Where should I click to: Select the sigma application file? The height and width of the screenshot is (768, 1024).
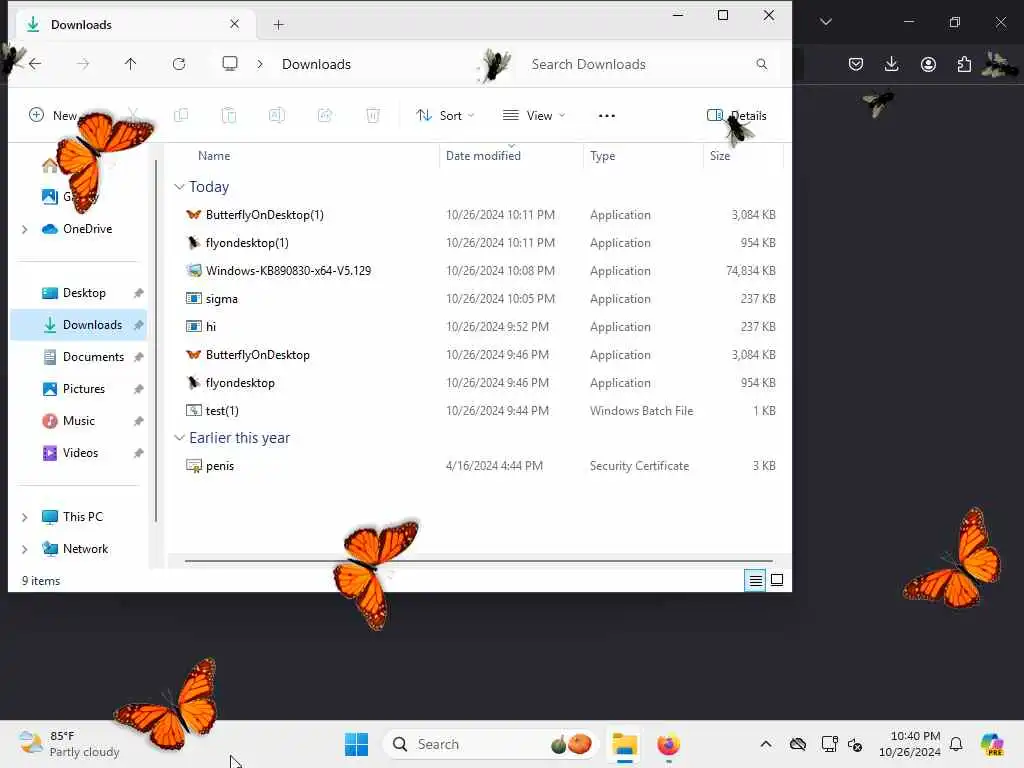221,299
